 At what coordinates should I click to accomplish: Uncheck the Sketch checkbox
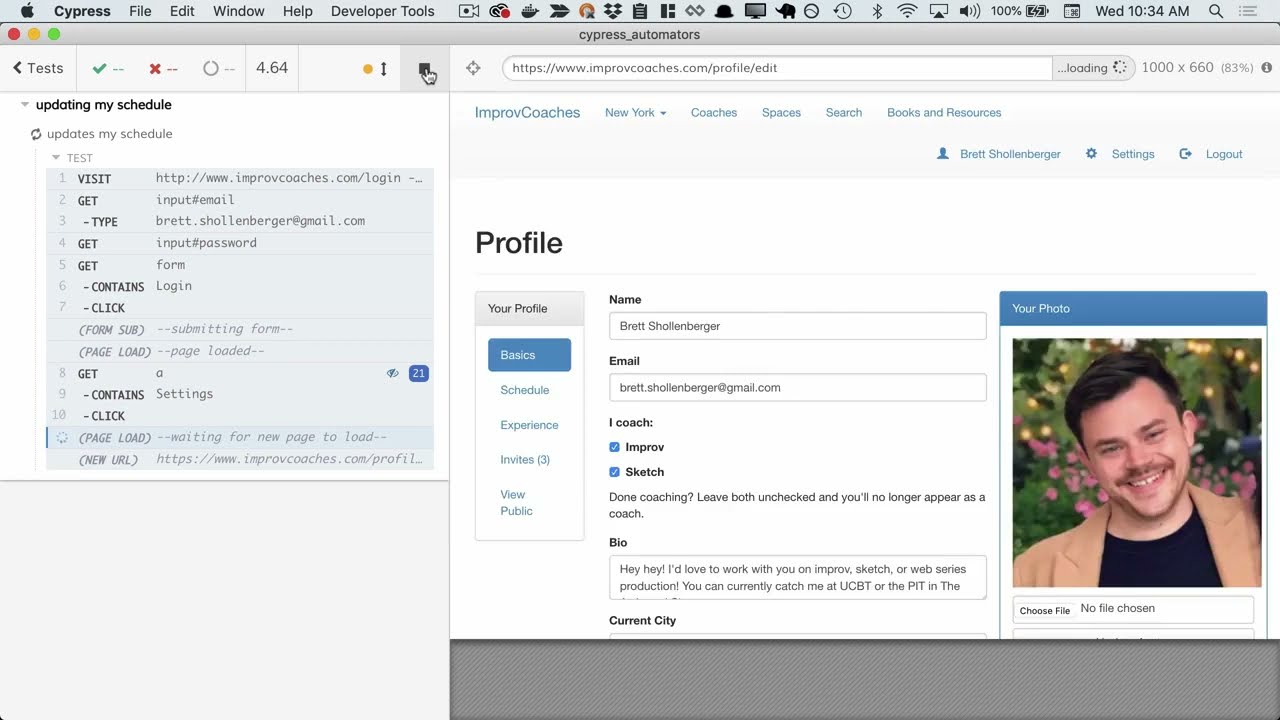pos(614,472)
